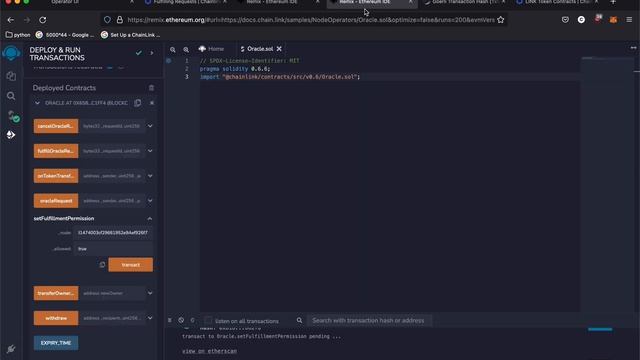Open Set Up a ChainLink bookmark
The width and height of the screenshot is (640, 360).
tap(131, 35)
